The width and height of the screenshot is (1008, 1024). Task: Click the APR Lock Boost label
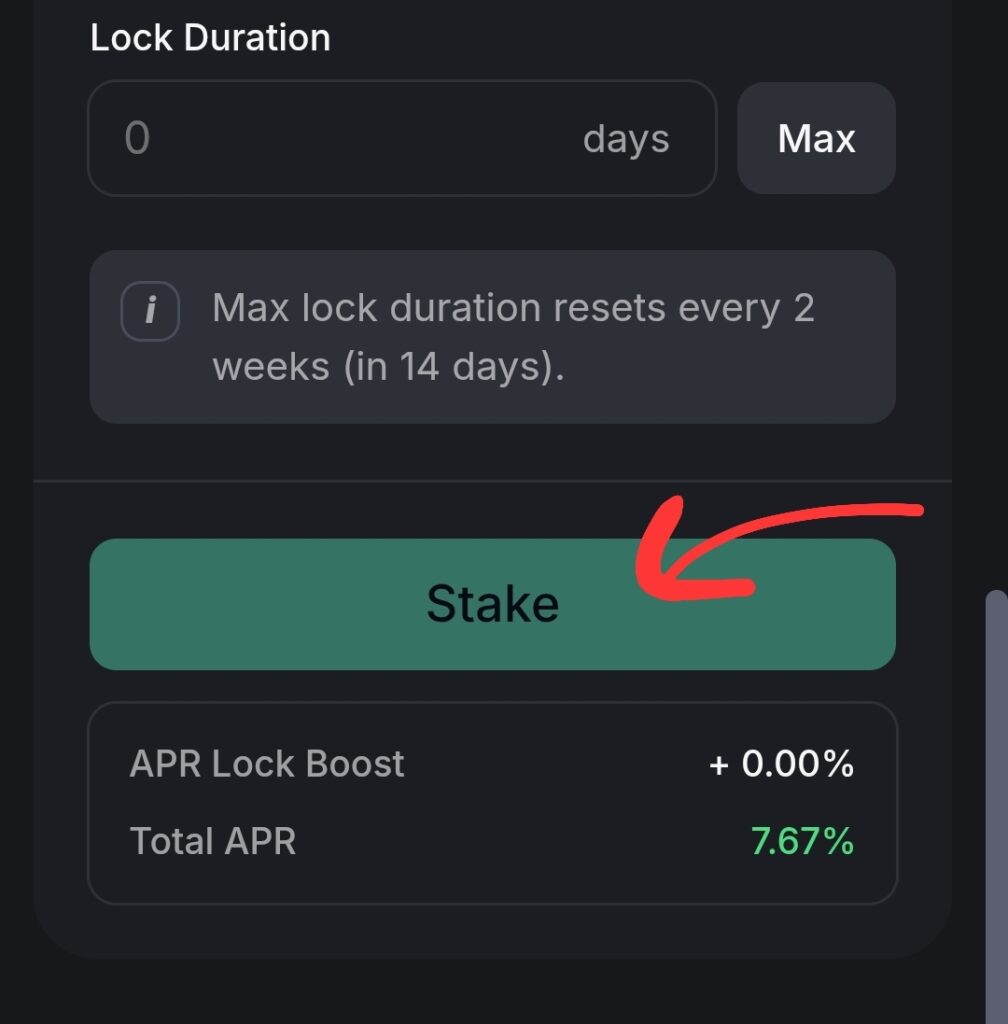(x=267, y=764)
